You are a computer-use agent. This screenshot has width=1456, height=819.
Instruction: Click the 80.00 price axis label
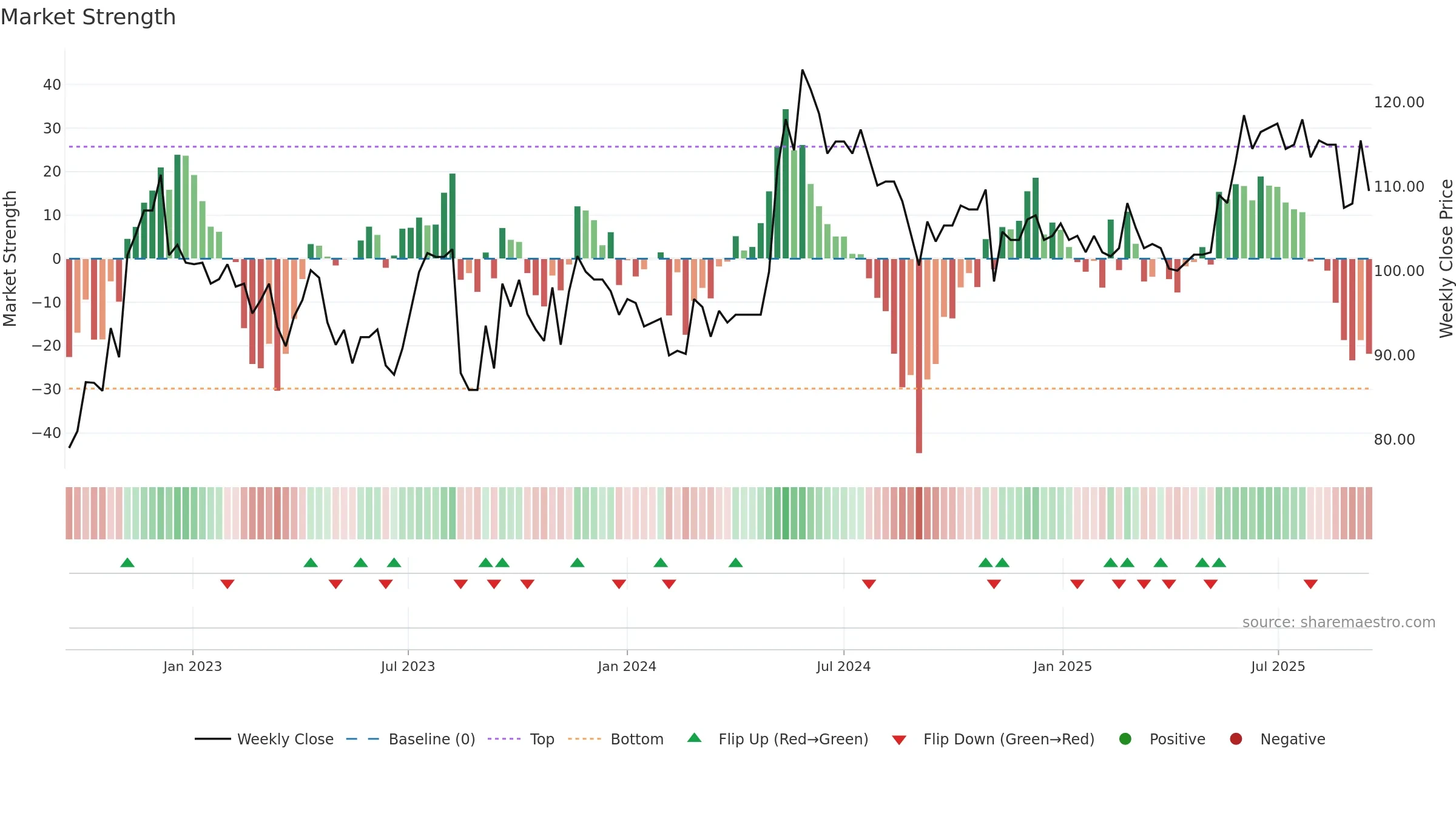1394,439
